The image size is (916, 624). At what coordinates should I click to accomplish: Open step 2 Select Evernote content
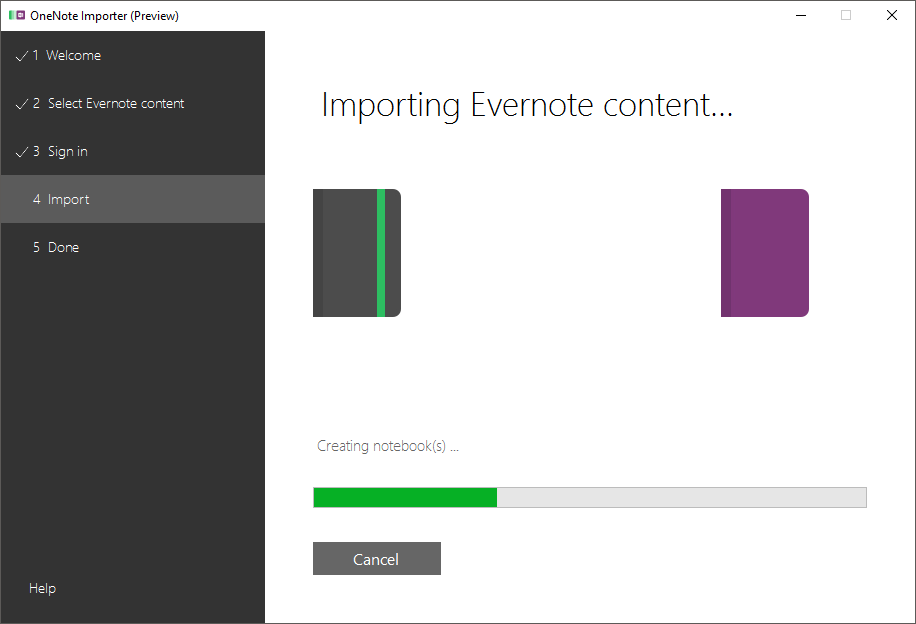click(133, 103)
